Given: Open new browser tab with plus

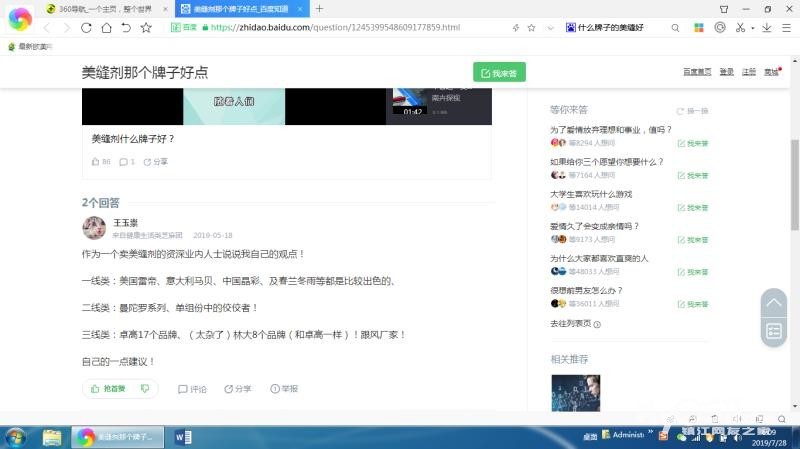Looking at the screenshot, I should (319, 8).
